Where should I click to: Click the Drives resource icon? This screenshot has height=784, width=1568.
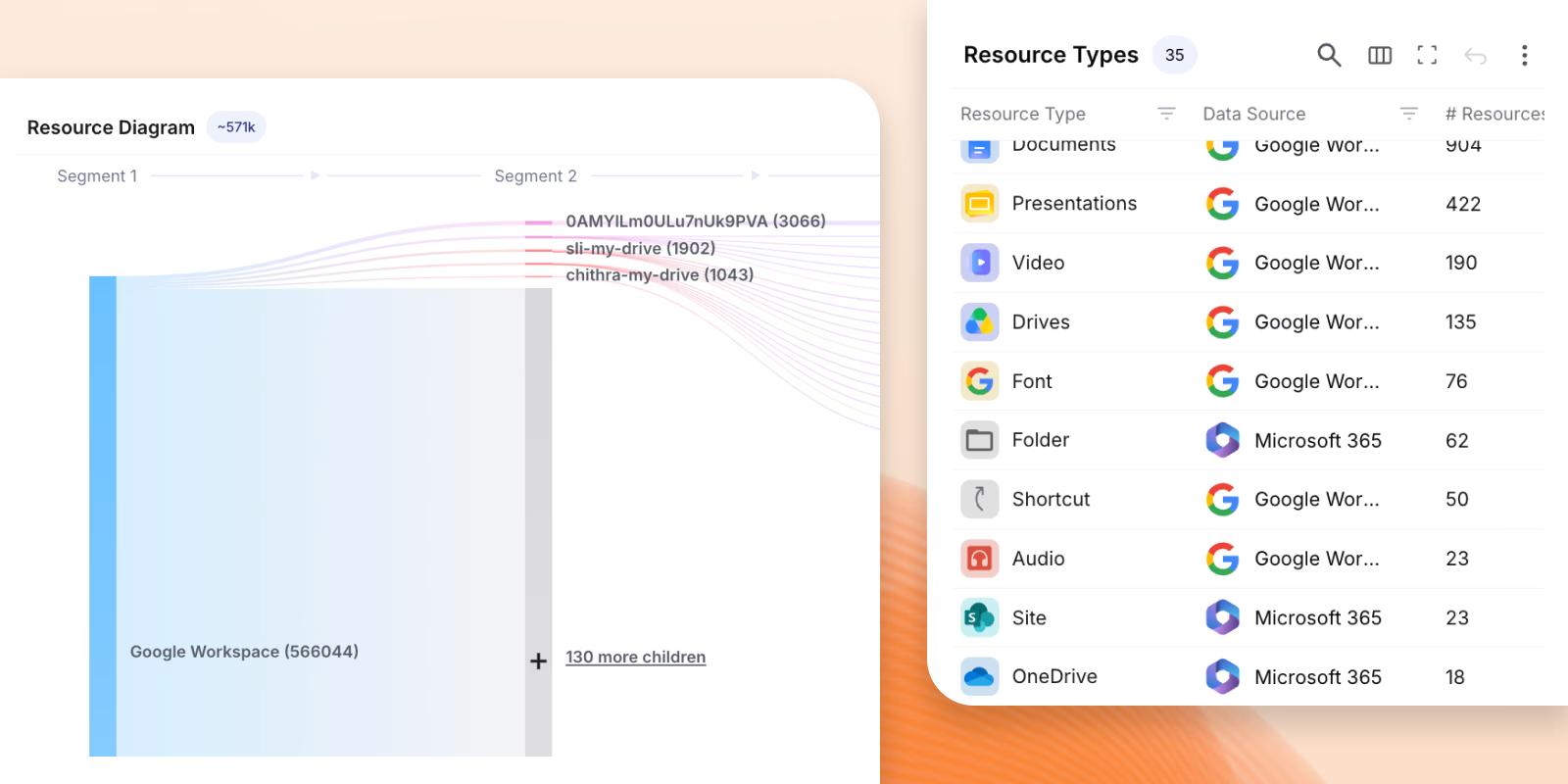(x=980, y=321)
